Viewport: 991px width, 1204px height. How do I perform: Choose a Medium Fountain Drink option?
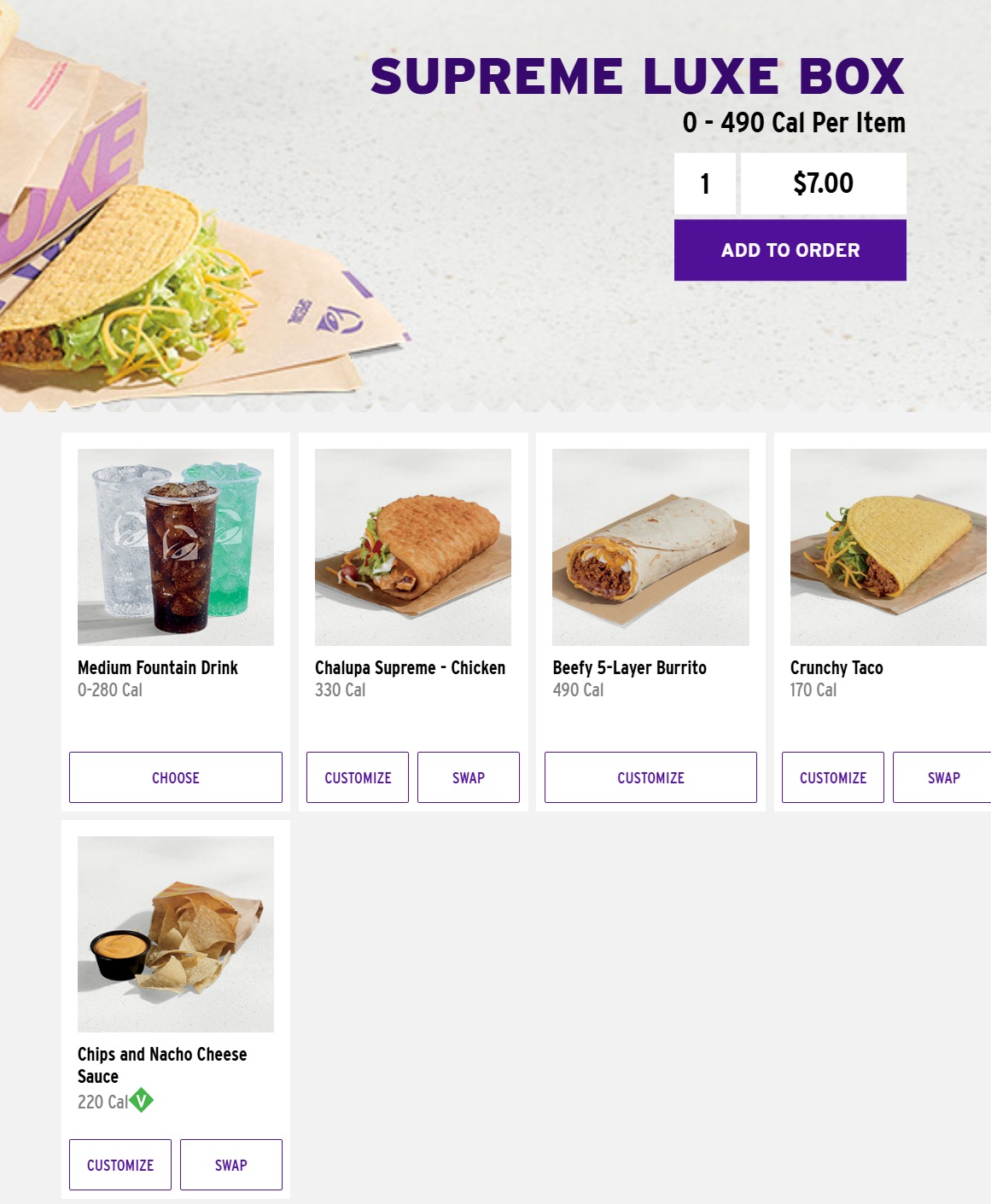tap(175, 777)
